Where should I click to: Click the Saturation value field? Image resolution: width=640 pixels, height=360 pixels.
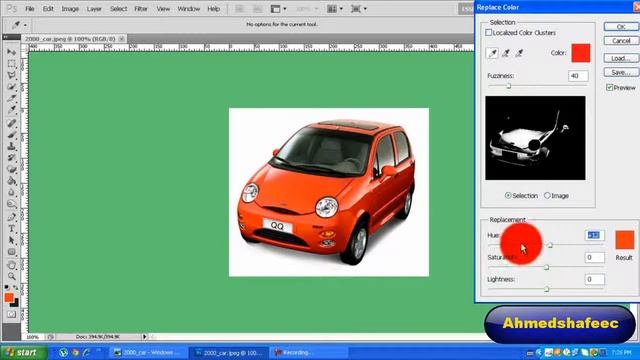[594, 257]
